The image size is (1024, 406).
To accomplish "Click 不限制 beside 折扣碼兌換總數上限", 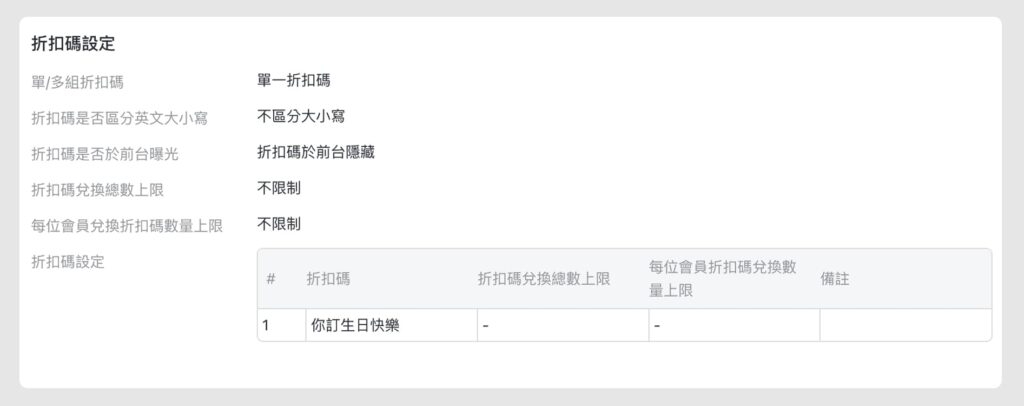I will point(279,188).
